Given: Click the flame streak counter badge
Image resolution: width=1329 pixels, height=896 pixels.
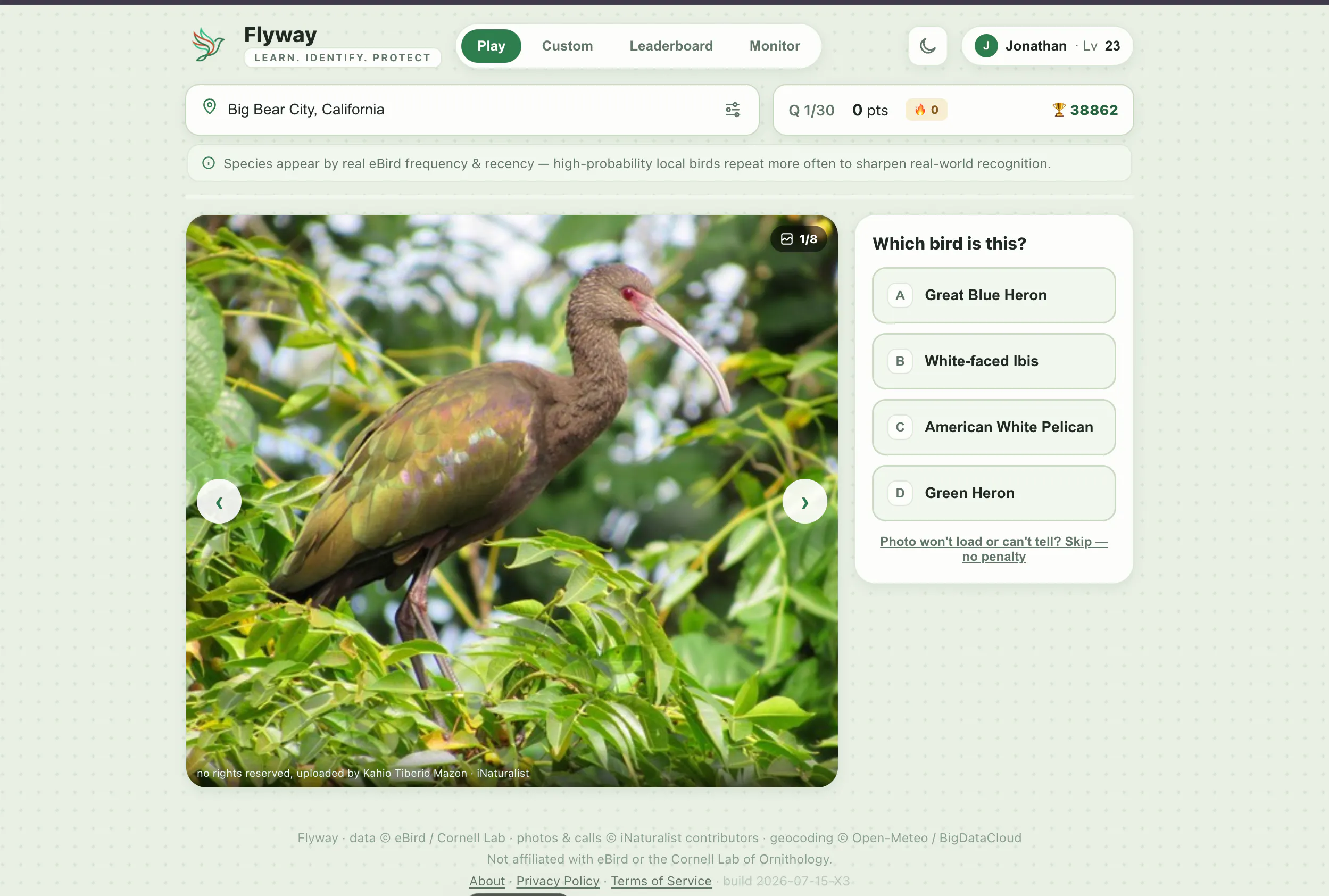Looking at the screenshot, I should click(x=926, y=110).
